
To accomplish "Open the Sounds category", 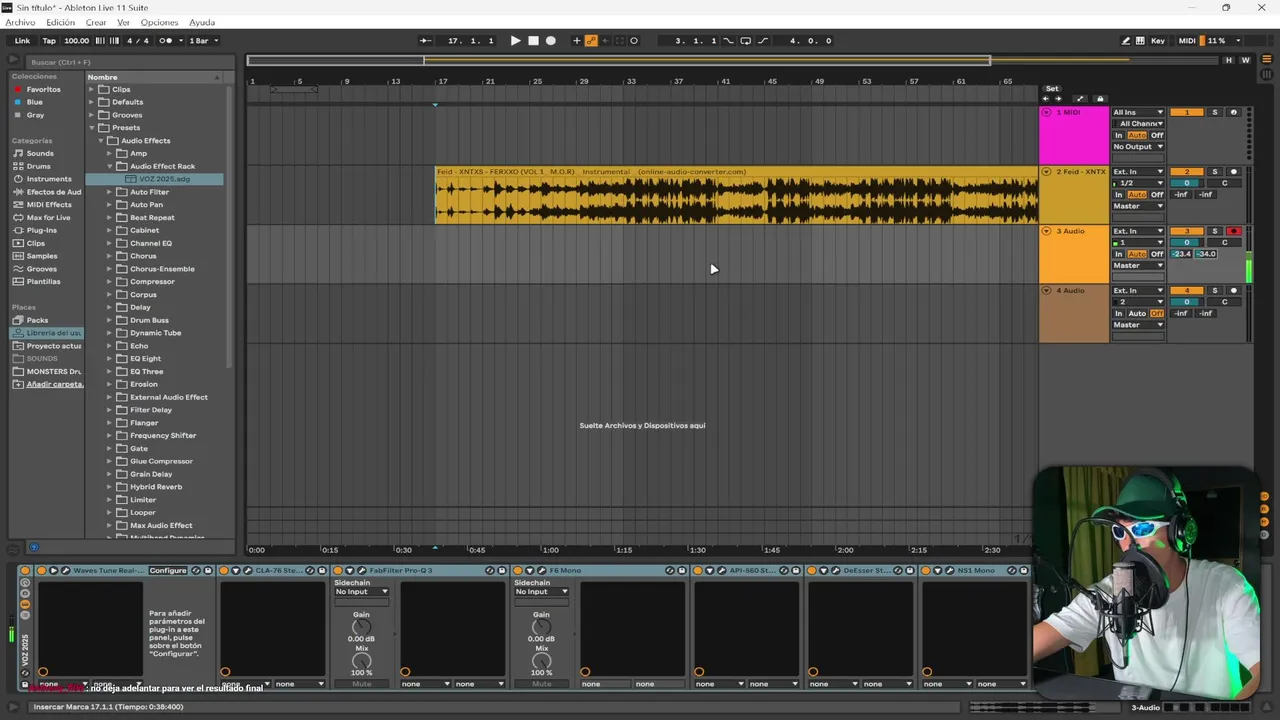I will click(x=40, y=153).
